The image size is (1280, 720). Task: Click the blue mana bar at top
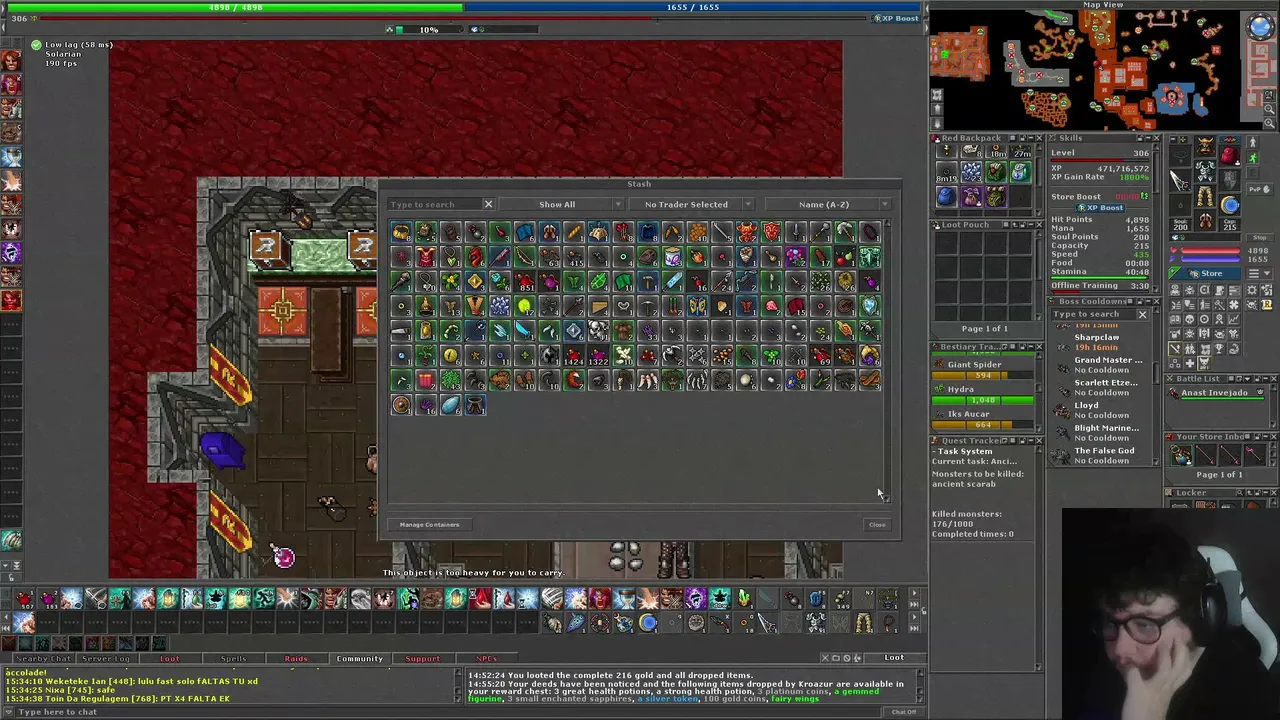pos(693,7)
